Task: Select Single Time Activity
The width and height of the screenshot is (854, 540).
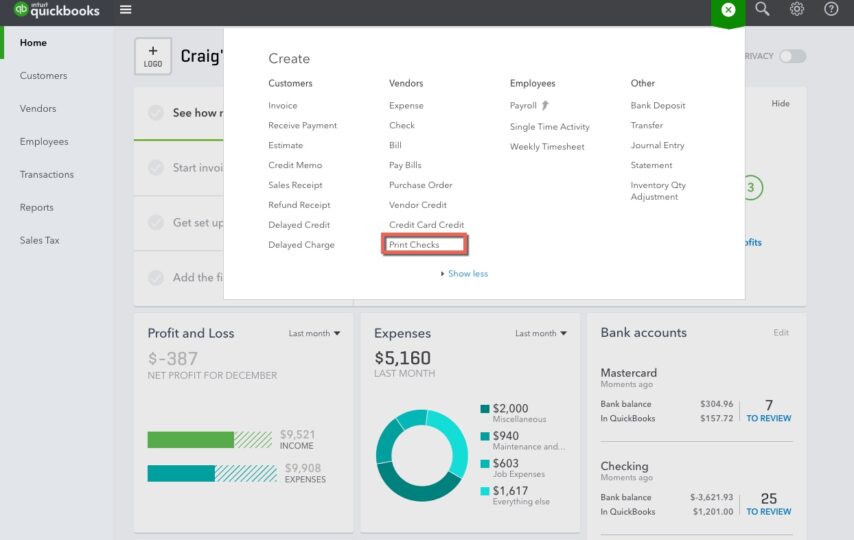Action: pyautogui.click(x=550, y=127)
